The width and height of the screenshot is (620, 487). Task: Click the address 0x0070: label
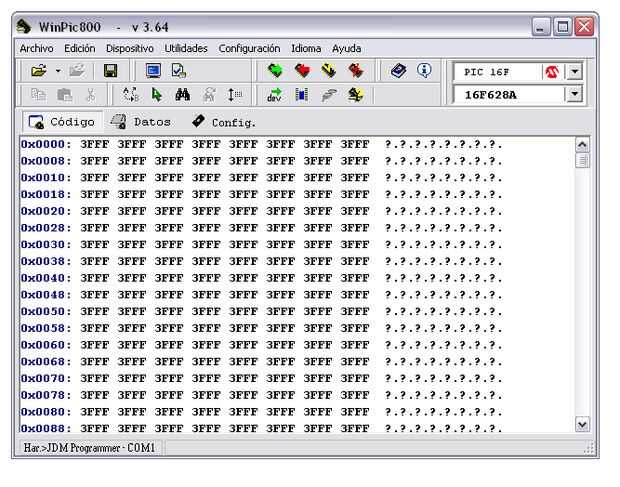click(x=46, y=379)
